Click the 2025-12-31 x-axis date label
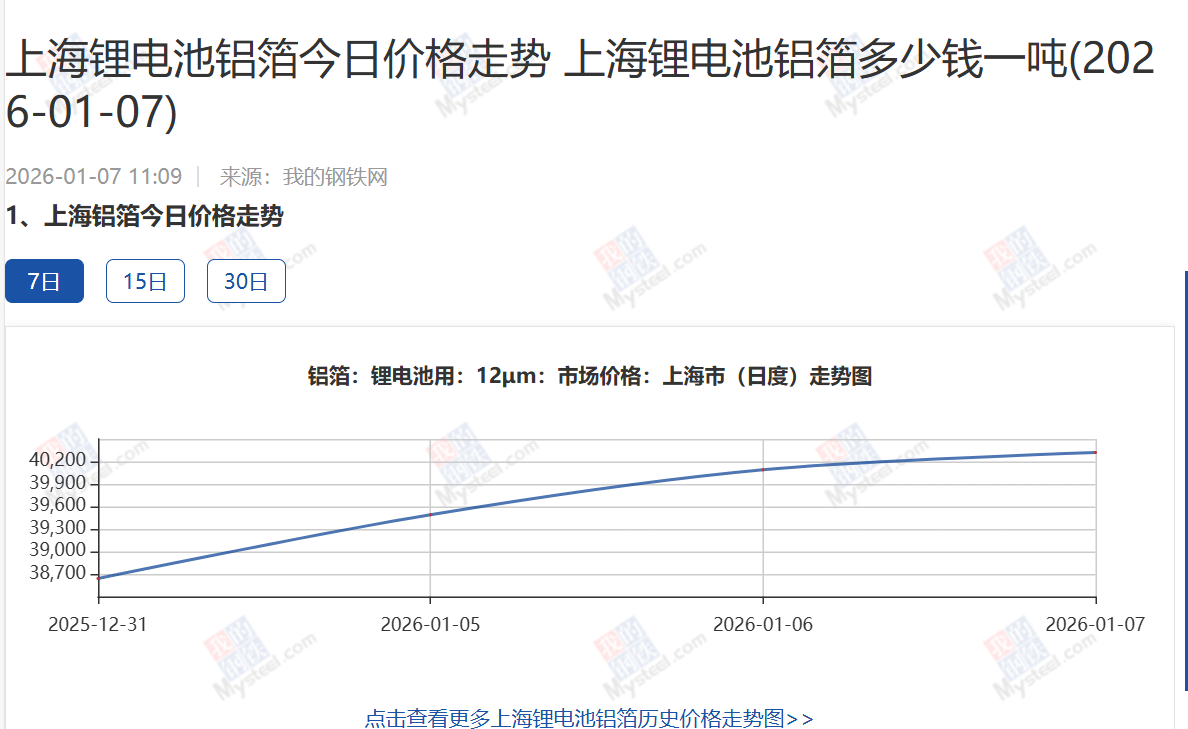The height and width of the screenshot is (729, 1188). tap(98, 624)
